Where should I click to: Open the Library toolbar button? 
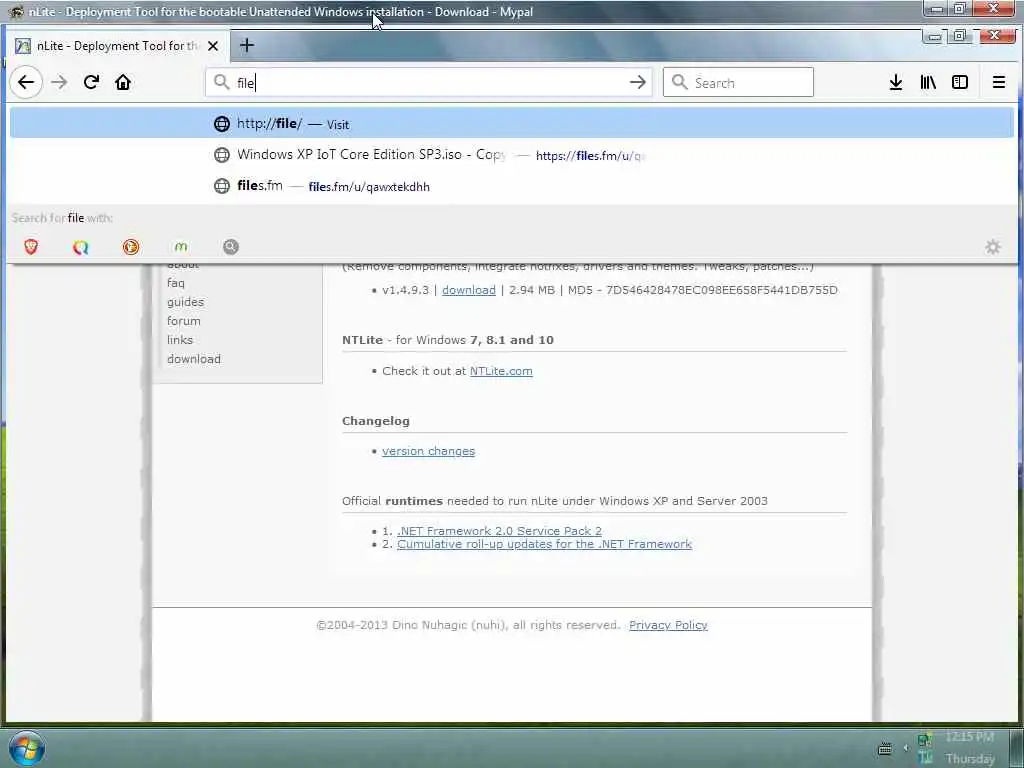(928, 82)
